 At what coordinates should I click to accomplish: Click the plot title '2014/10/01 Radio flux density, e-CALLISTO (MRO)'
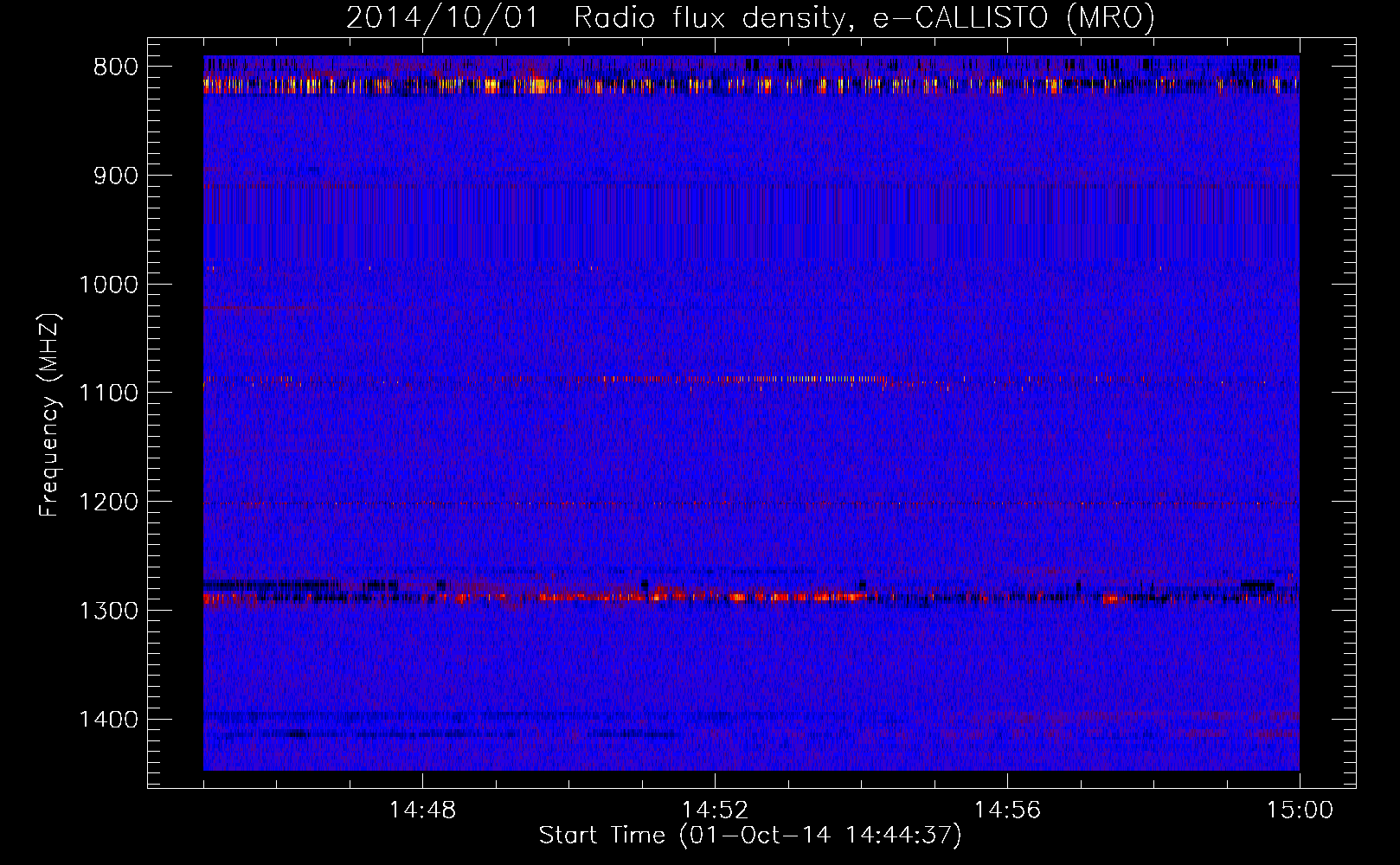(x=750, y=18)
